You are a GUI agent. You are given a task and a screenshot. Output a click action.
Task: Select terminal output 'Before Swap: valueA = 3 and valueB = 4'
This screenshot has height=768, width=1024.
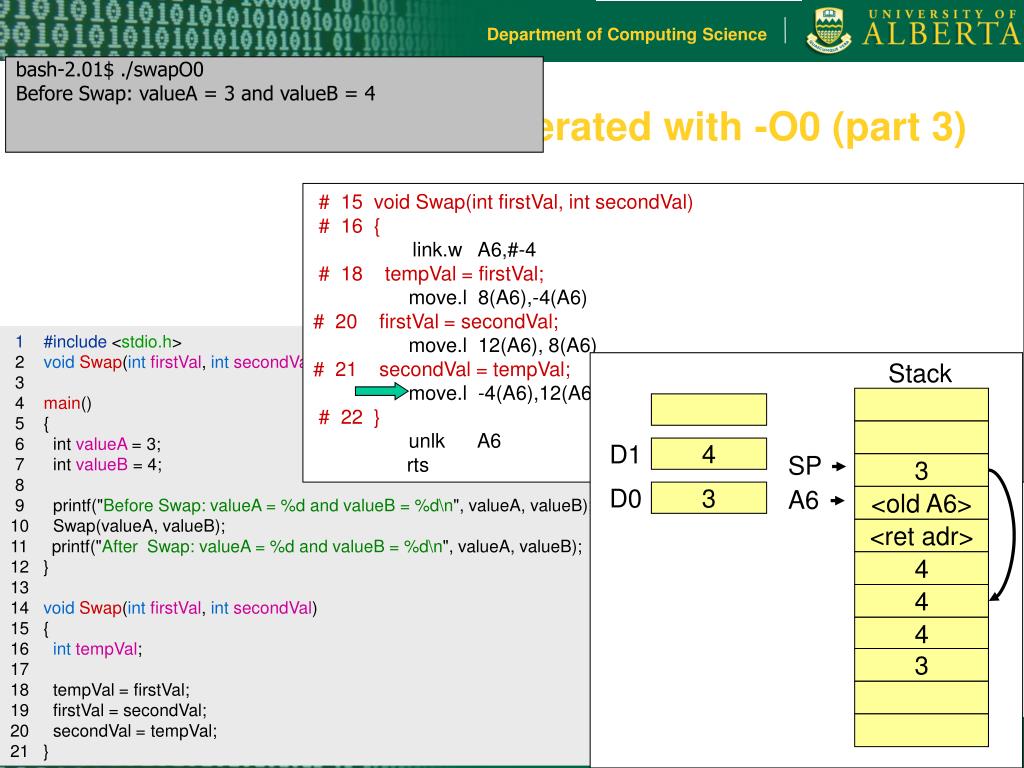point(195,93)
